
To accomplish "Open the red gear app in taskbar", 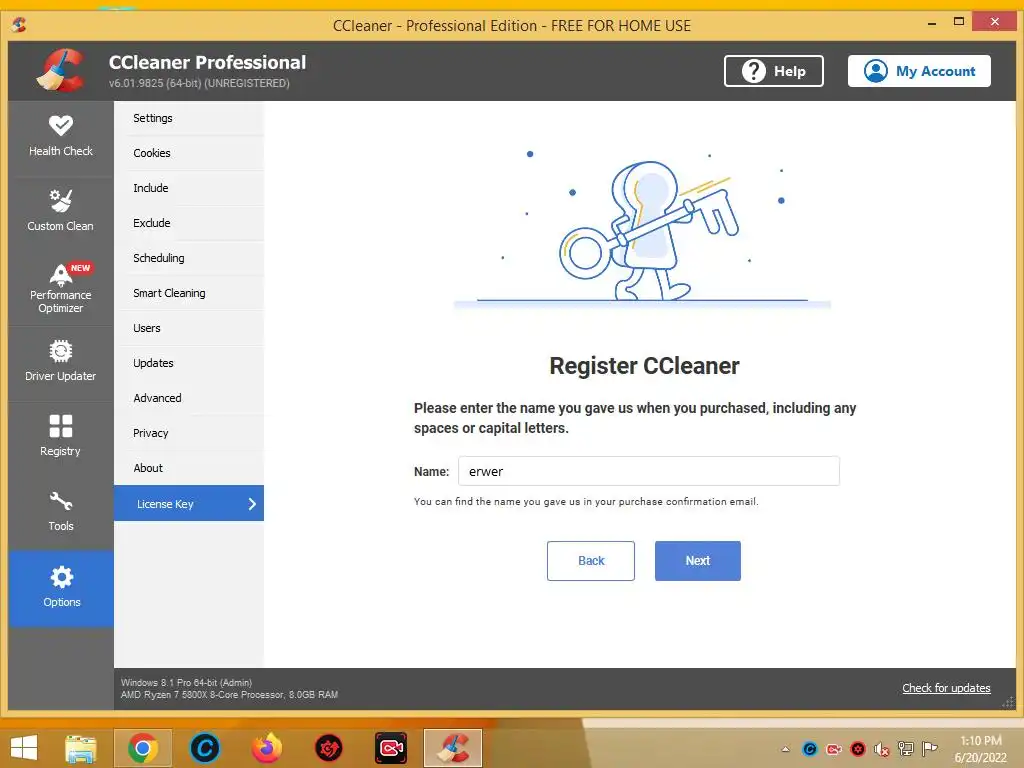I will (328, 748).
